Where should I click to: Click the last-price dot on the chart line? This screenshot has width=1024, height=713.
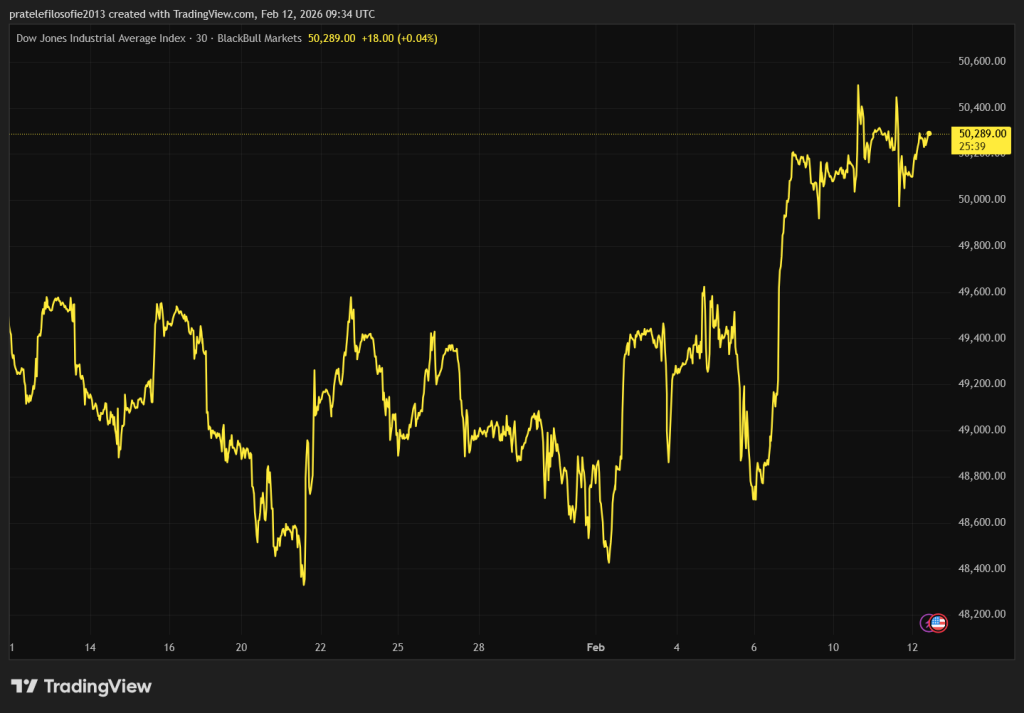pos(929,133)
